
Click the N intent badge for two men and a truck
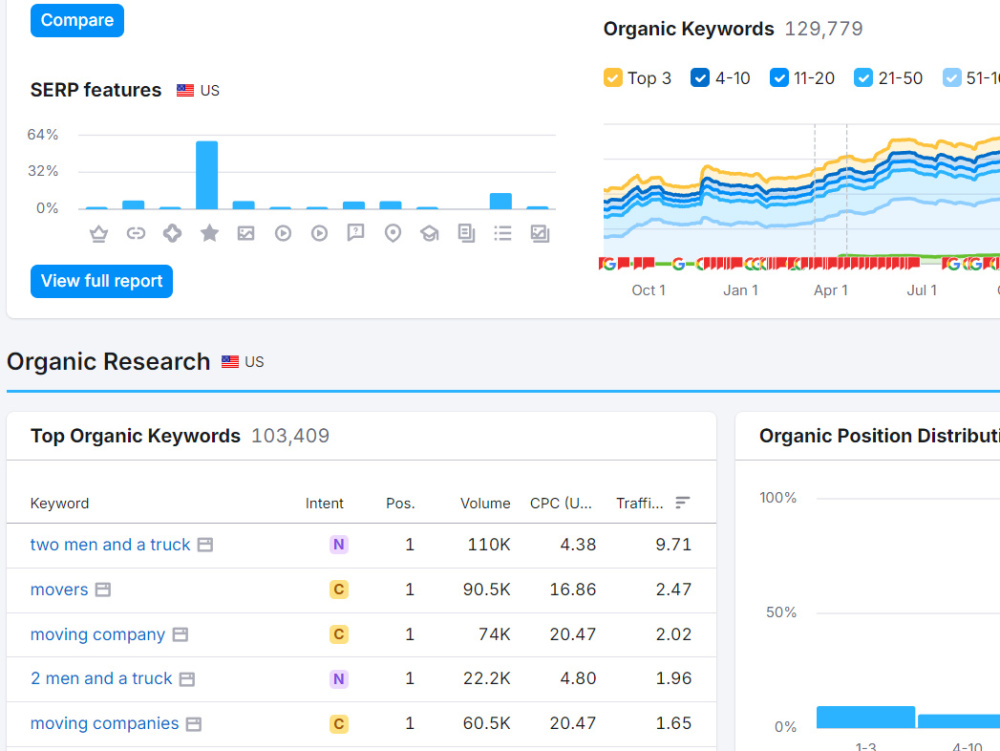click(339, 545)
